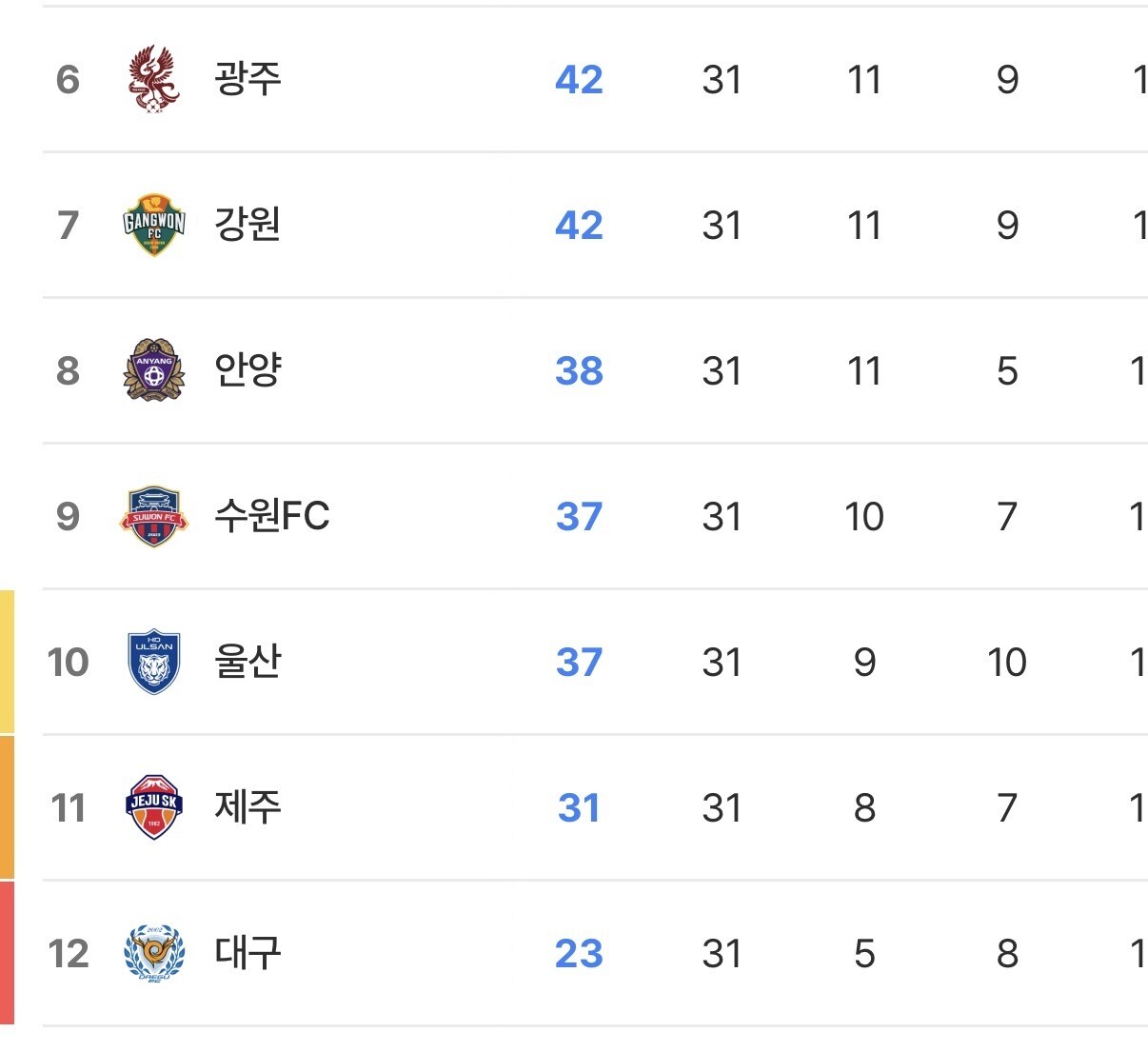1148x1052 pixels.
Task: Click the red relegation marker beside rank 12
Action: [x=7, y=953]
